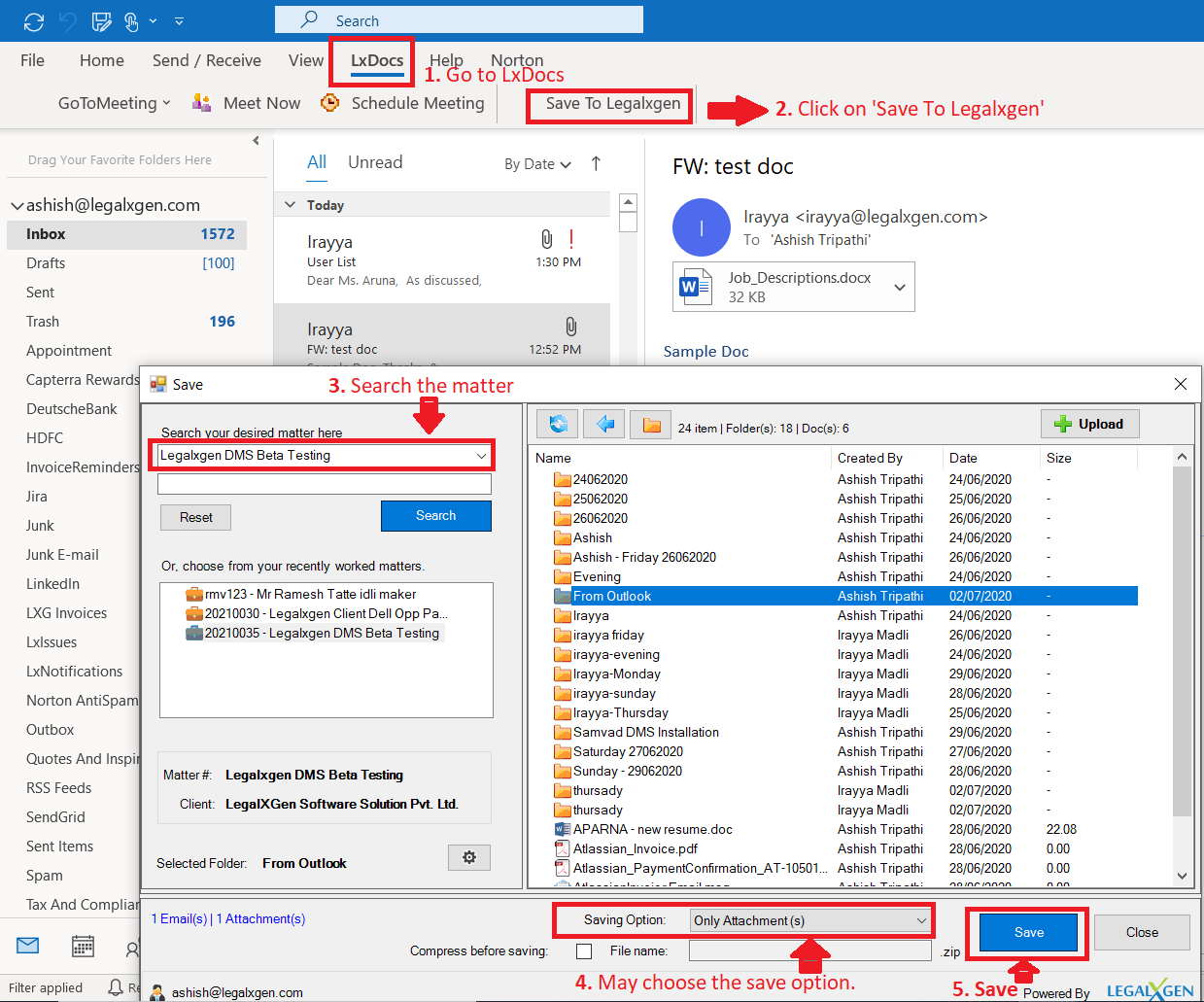This screenshot has height=1002, width=1204.
Task: Click the blue back arrow icon
Action: (605, 424)
